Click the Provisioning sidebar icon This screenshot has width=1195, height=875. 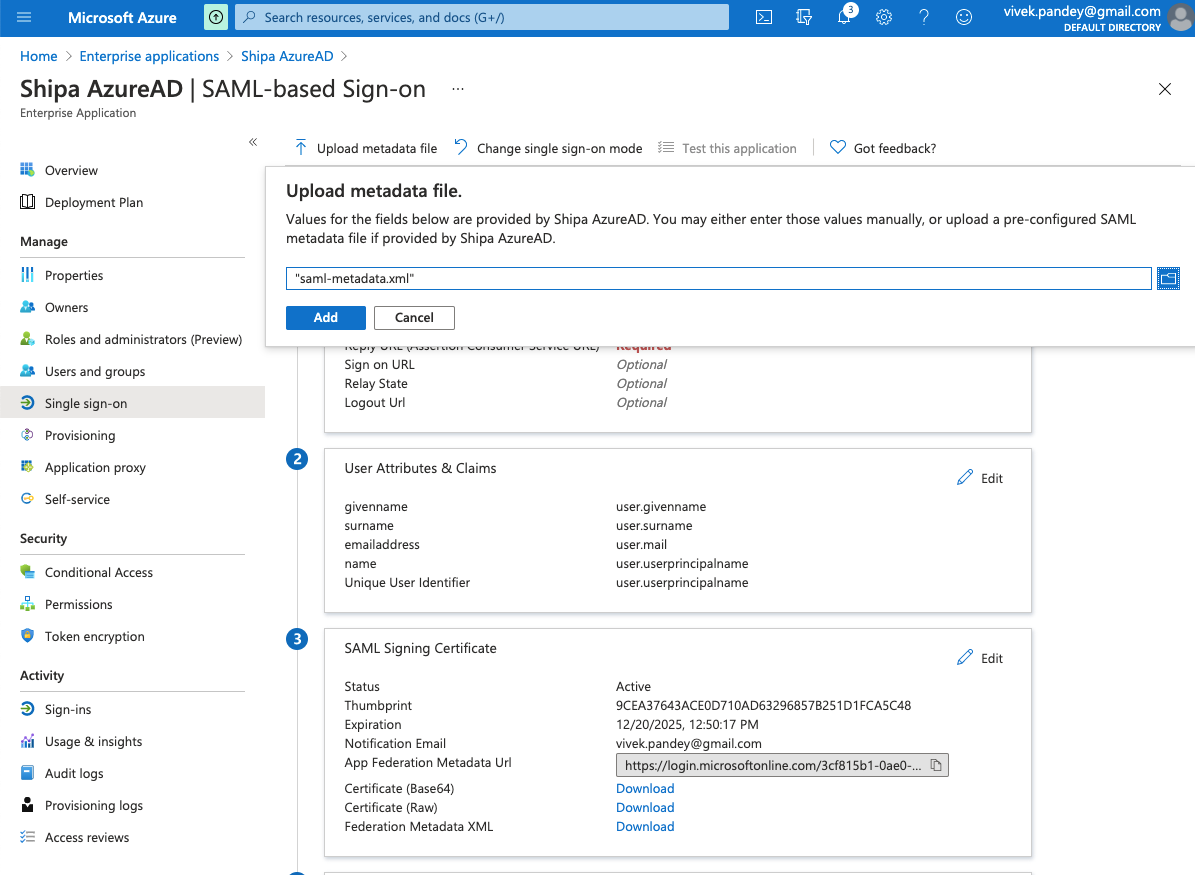pyautogui.click(x=27, y=434)
